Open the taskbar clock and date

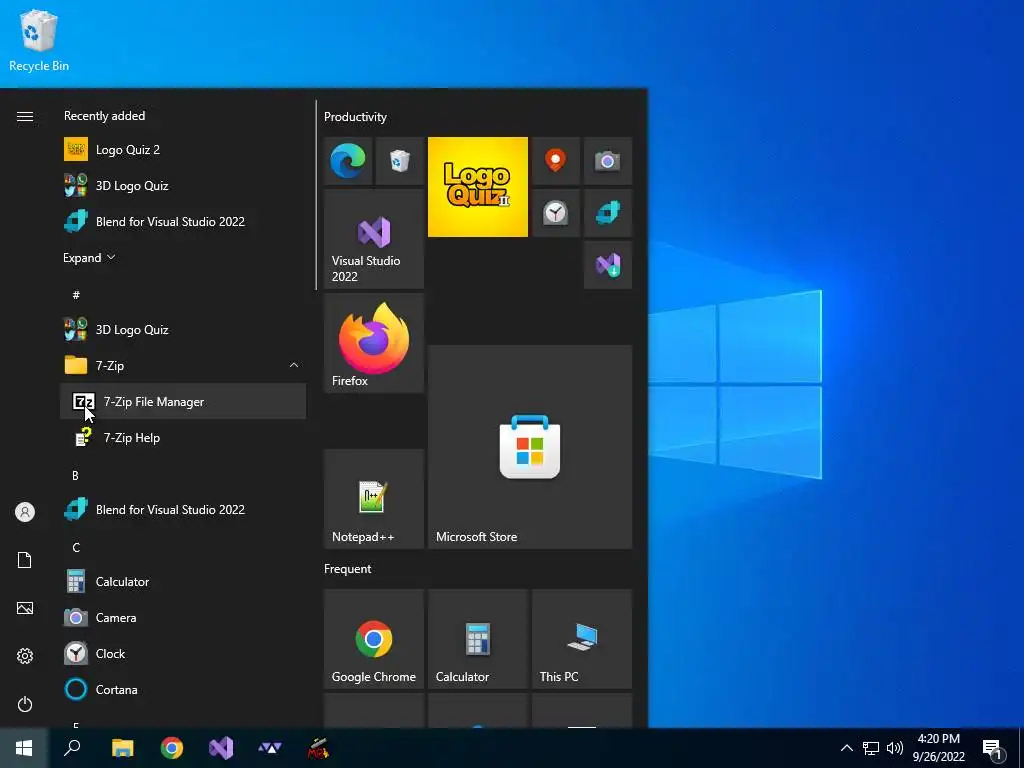click(938, 748)
